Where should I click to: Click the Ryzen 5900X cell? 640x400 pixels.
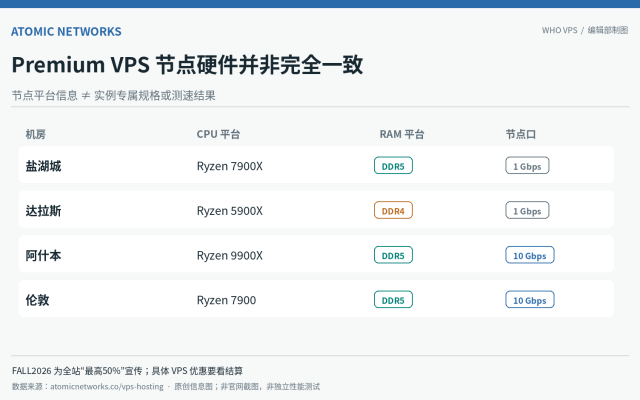click(x=229, y=211)
